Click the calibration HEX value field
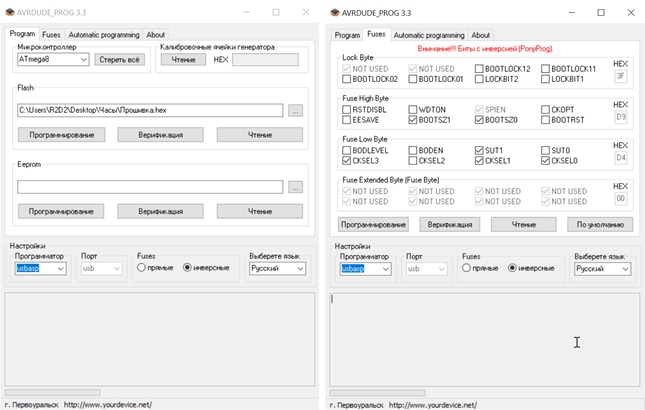The image size is (645, 410). [265, 60]
